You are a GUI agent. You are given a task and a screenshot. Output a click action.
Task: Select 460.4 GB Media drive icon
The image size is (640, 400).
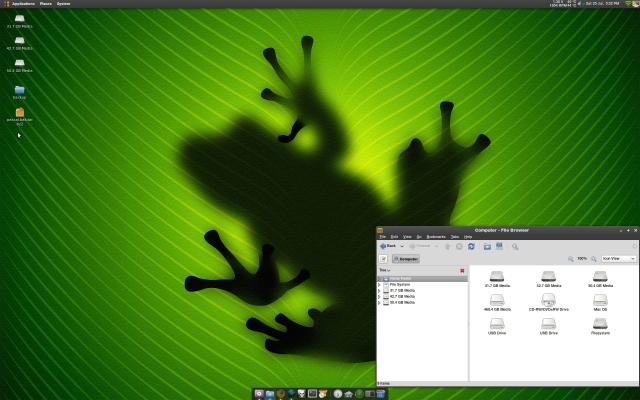pos(497,302)
